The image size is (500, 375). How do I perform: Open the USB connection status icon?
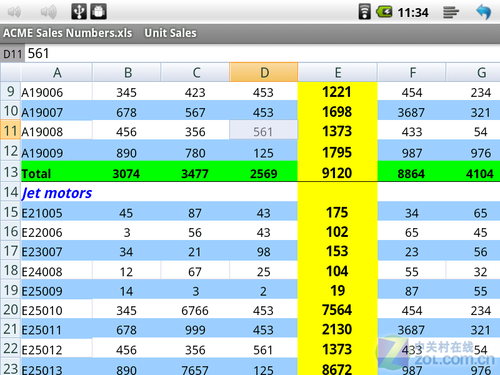click(79, 12)
